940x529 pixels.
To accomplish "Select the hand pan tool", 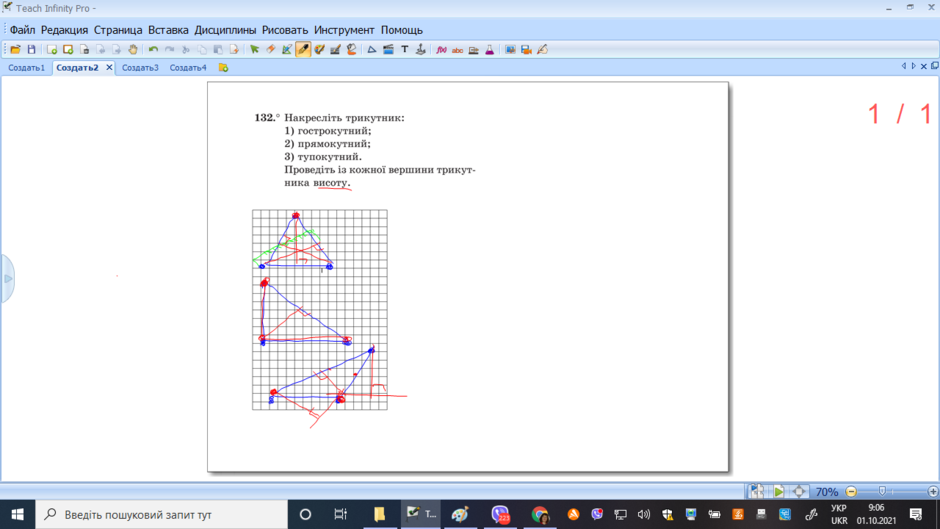I will 132,50.
